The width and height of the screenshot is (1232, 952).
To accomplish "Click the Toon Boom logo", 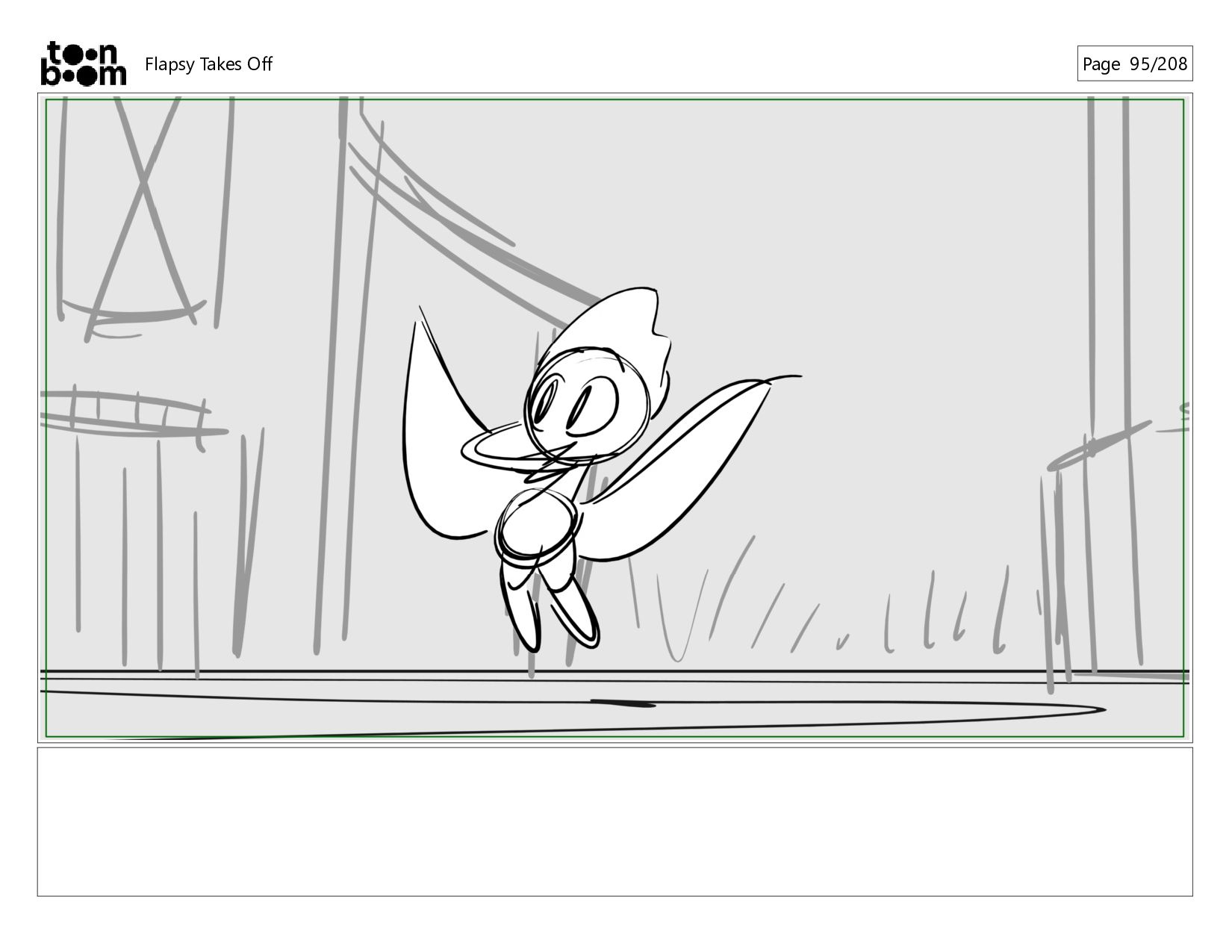I will click(x=83, y=63).
